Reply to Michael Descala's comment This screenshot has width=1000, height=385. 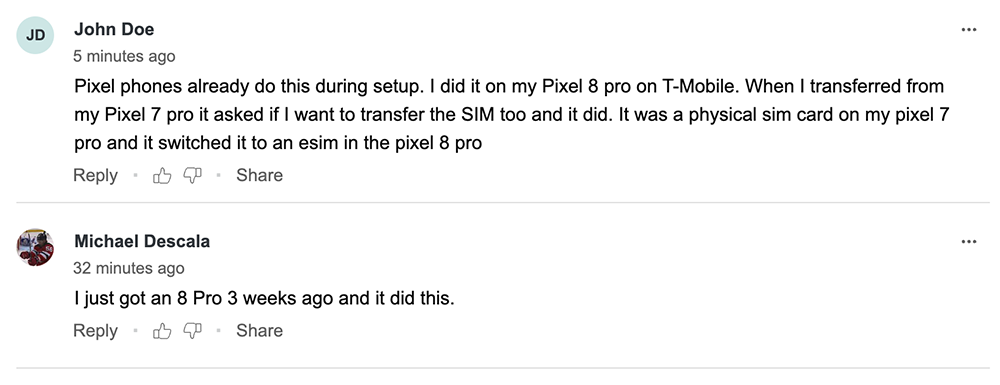click(x=95, y=331)
